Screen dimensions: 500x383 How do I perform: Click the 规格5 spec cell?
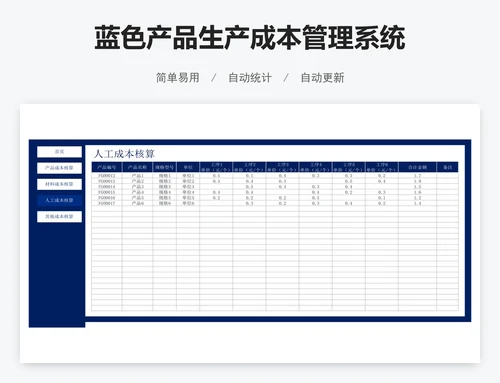165,198
